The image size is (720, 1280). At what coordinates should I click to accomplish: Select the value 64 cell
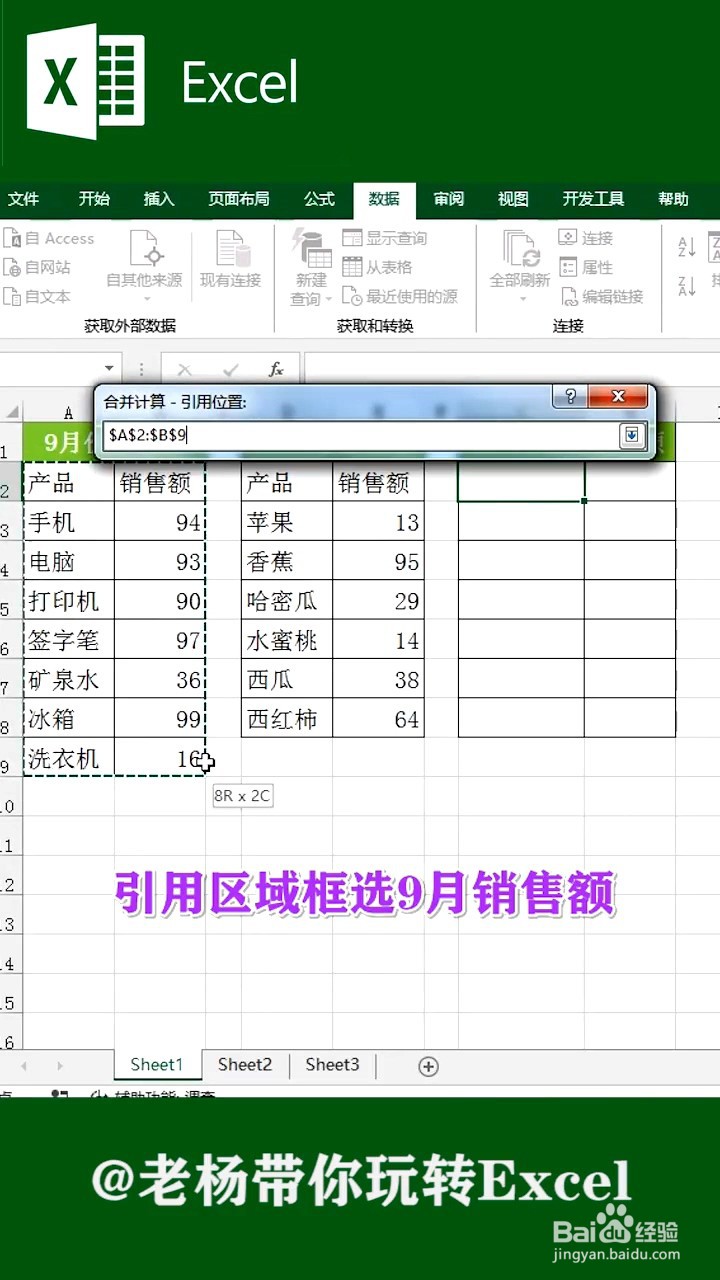point(379,718)
